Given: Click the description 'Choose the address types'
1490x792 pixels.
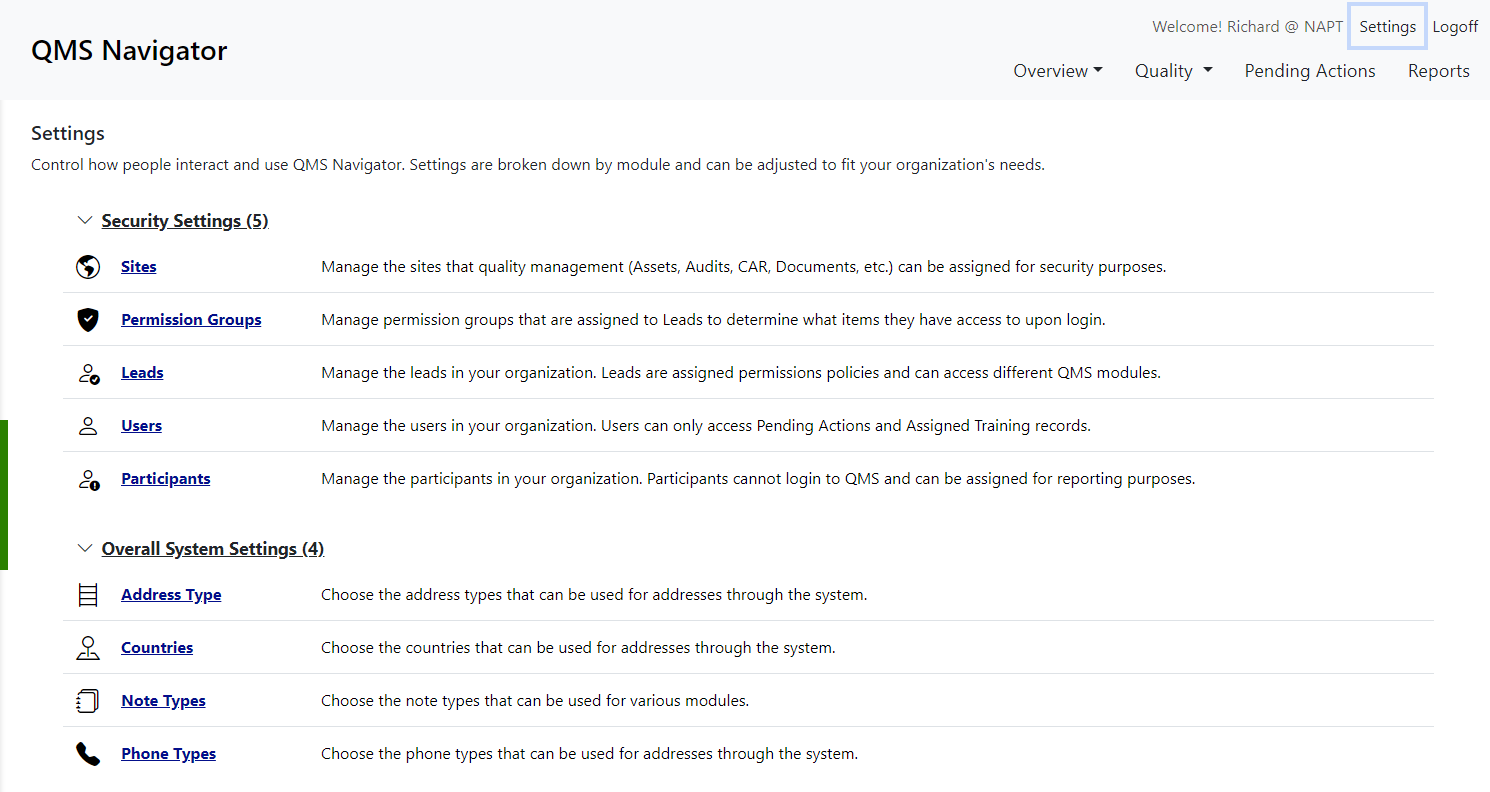Looking at the screenshot, I should pyautogui.click(x=594, y=595).
